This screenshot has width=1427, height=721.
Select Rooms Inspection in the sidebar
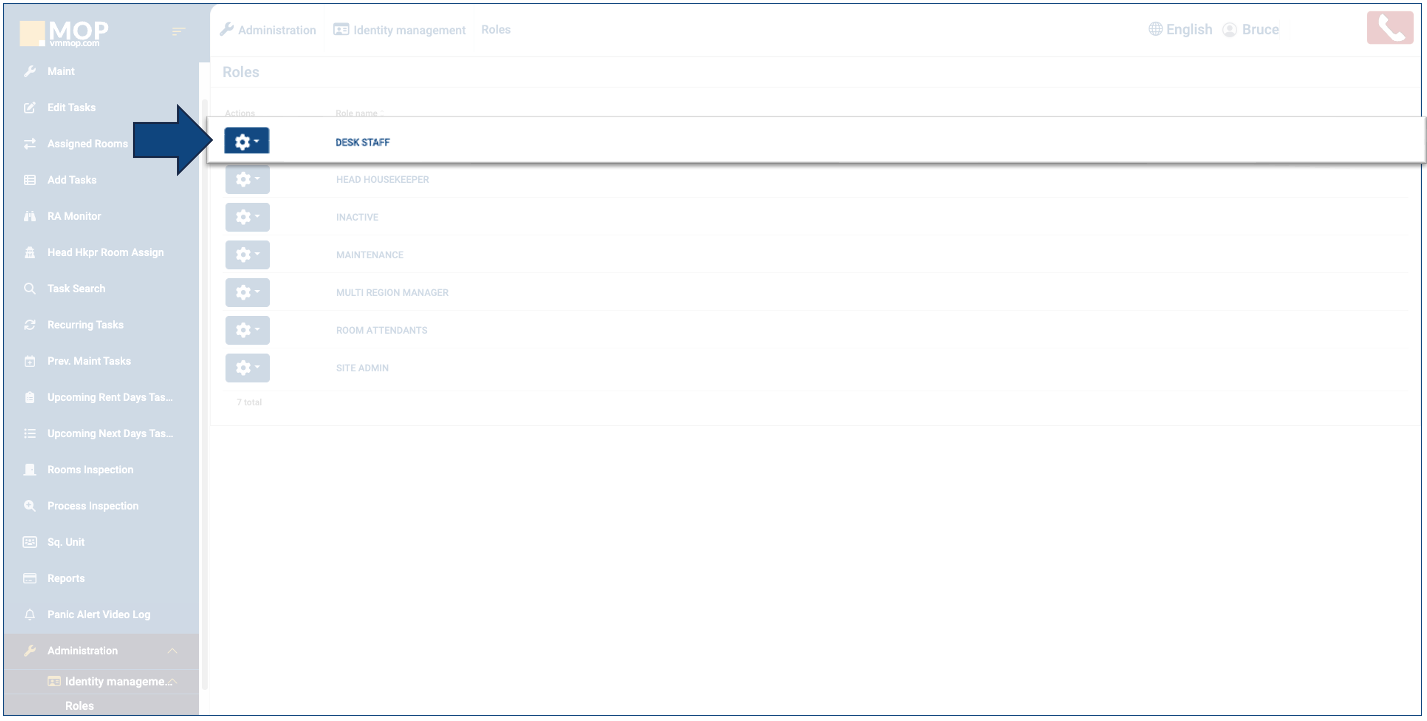point(90,470)
